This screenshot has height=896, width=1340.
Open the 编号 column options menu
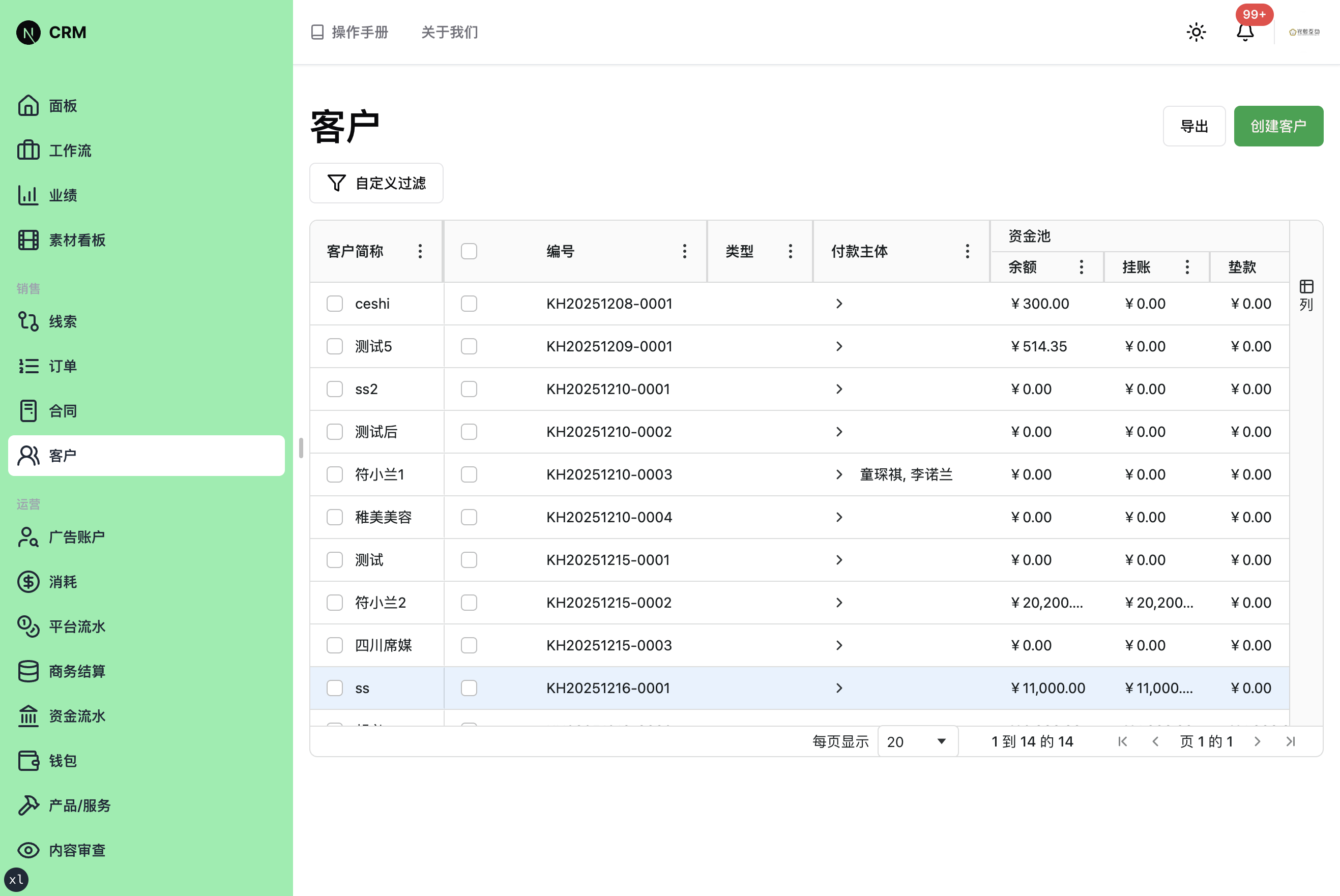coord(684,251)
